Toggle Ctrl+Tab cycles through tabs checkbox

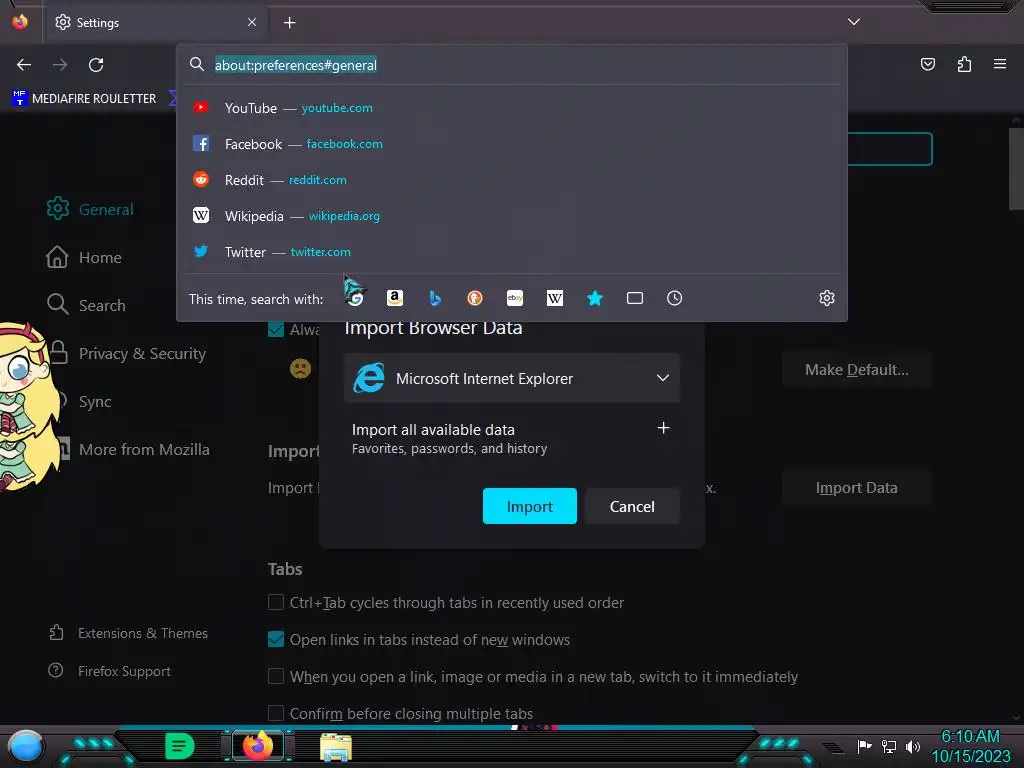click(276, 602)
